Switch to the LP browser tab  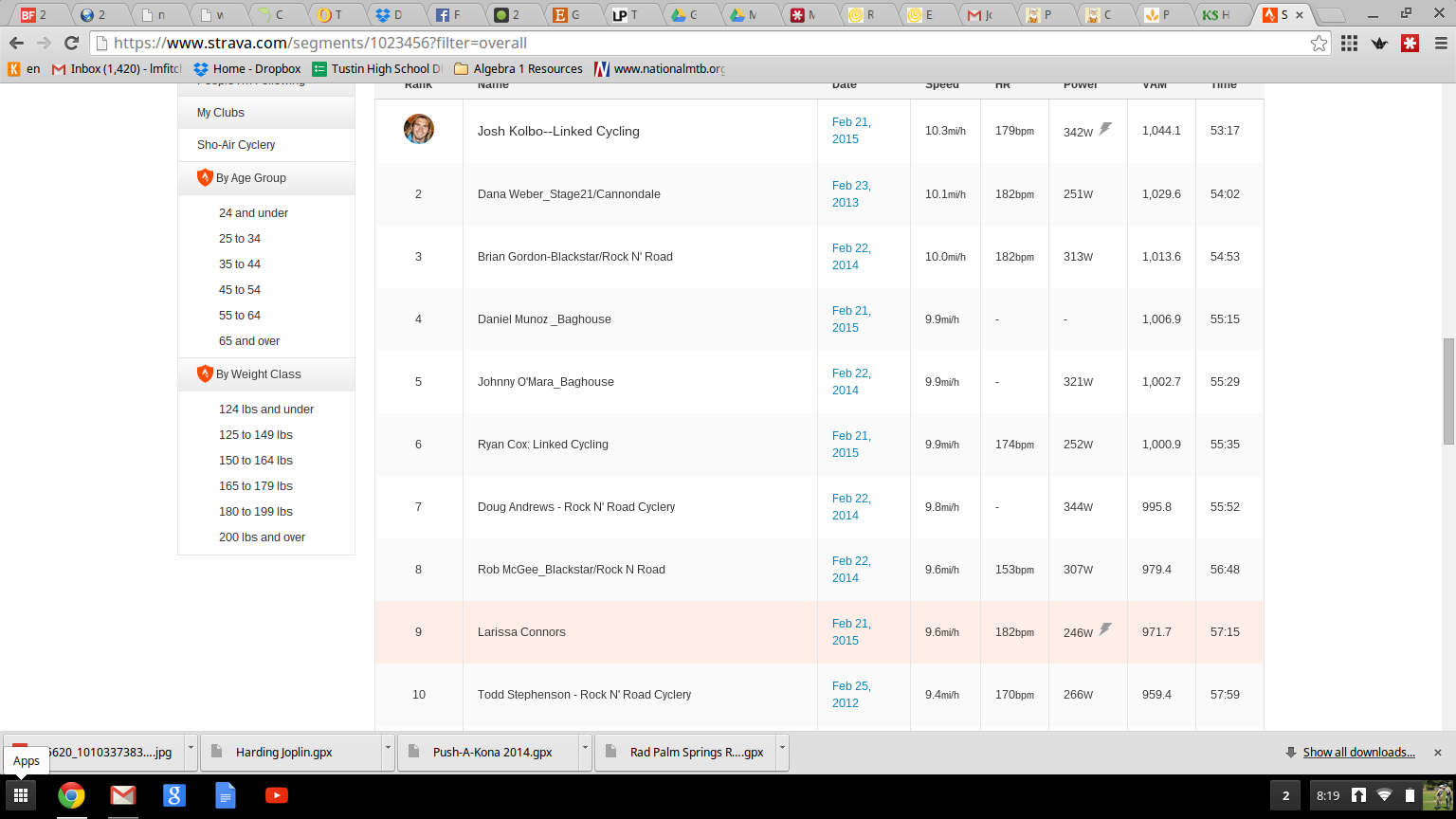coord(626,14)
